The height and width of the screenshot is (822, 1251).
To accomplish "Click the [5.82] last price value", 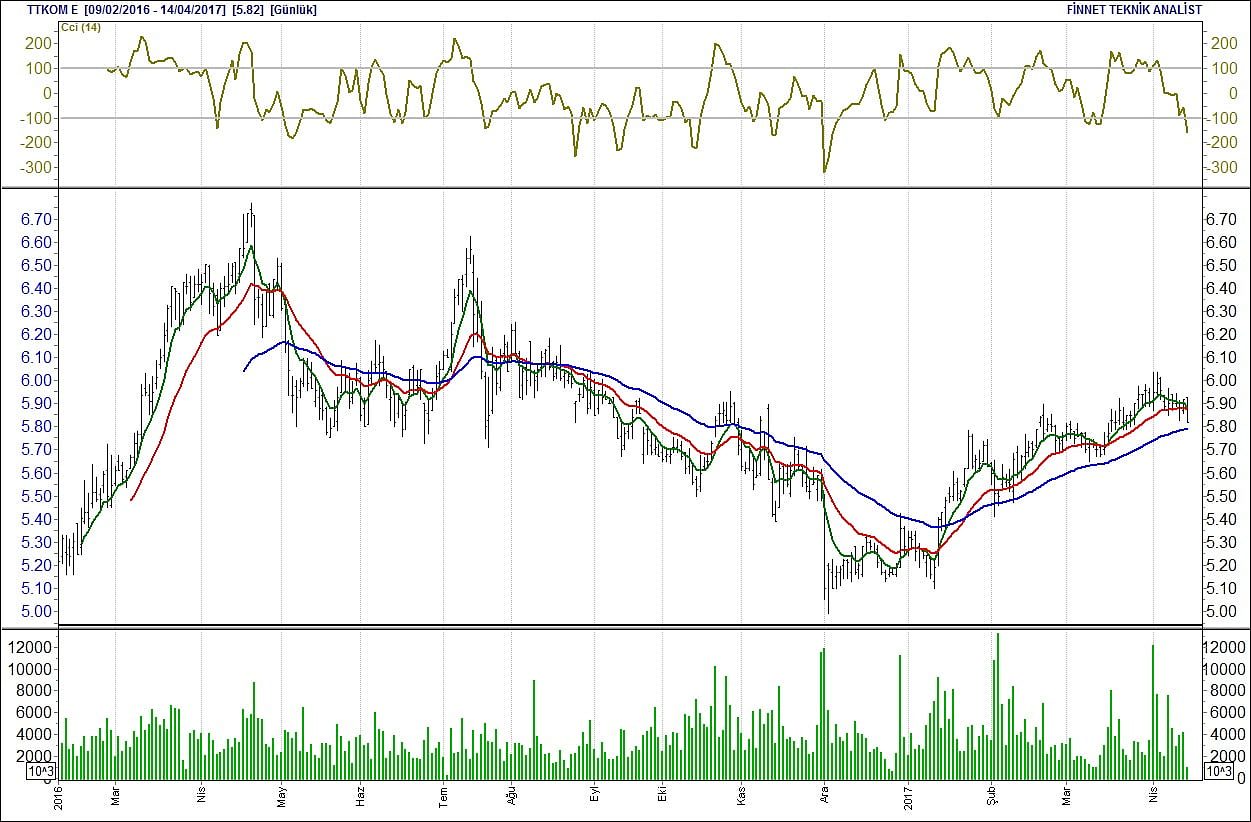I will (x=247, y=10).
